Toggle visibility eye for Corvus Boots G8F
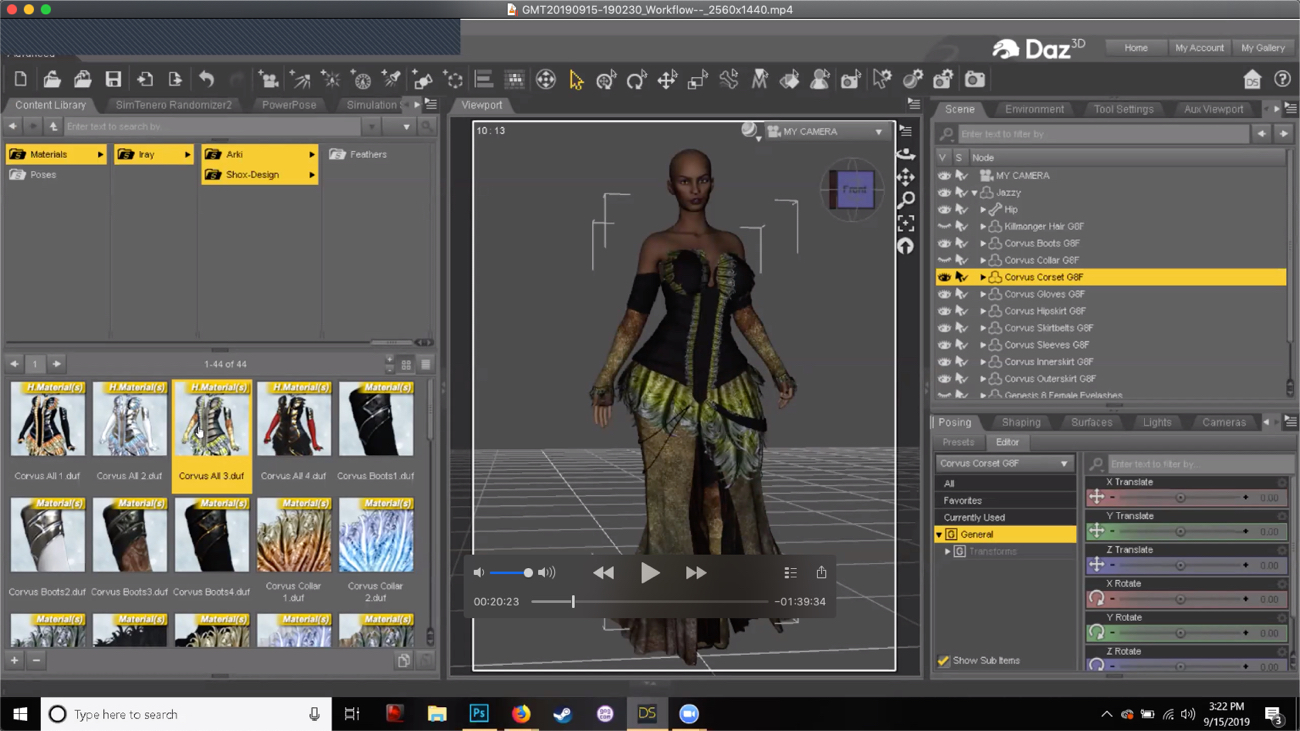Viewport: 1300px width, 731px height. pos(944,243)
